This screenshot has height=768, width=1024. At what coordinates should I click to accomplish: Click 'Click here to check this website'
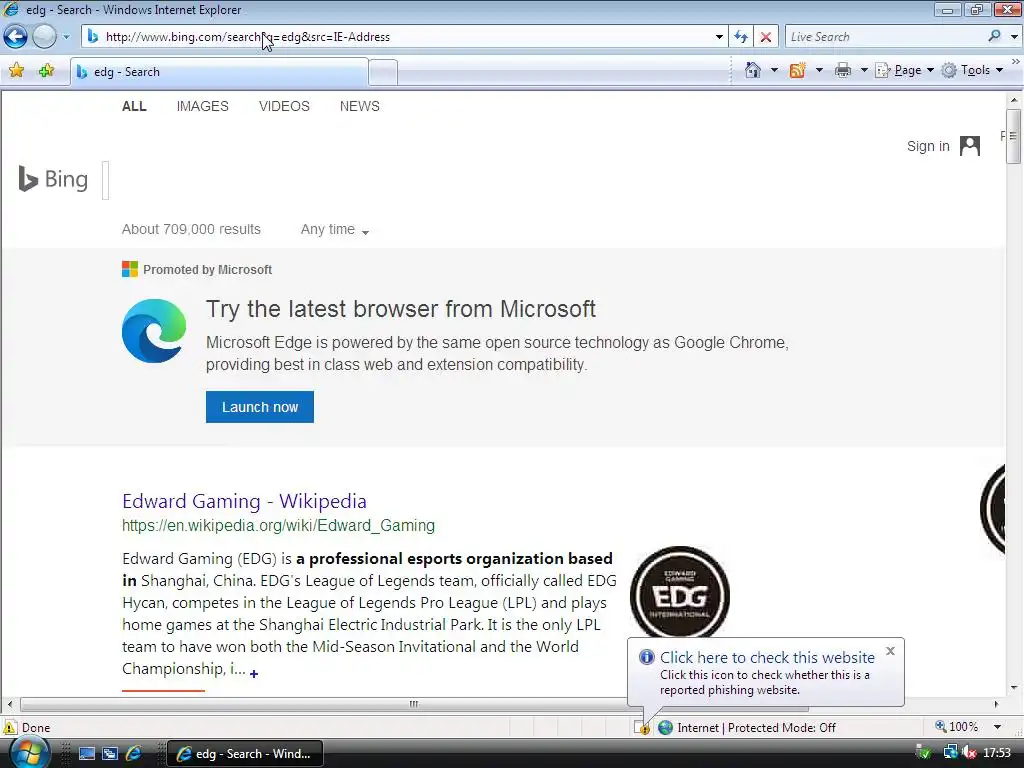(x=767, y=658)
